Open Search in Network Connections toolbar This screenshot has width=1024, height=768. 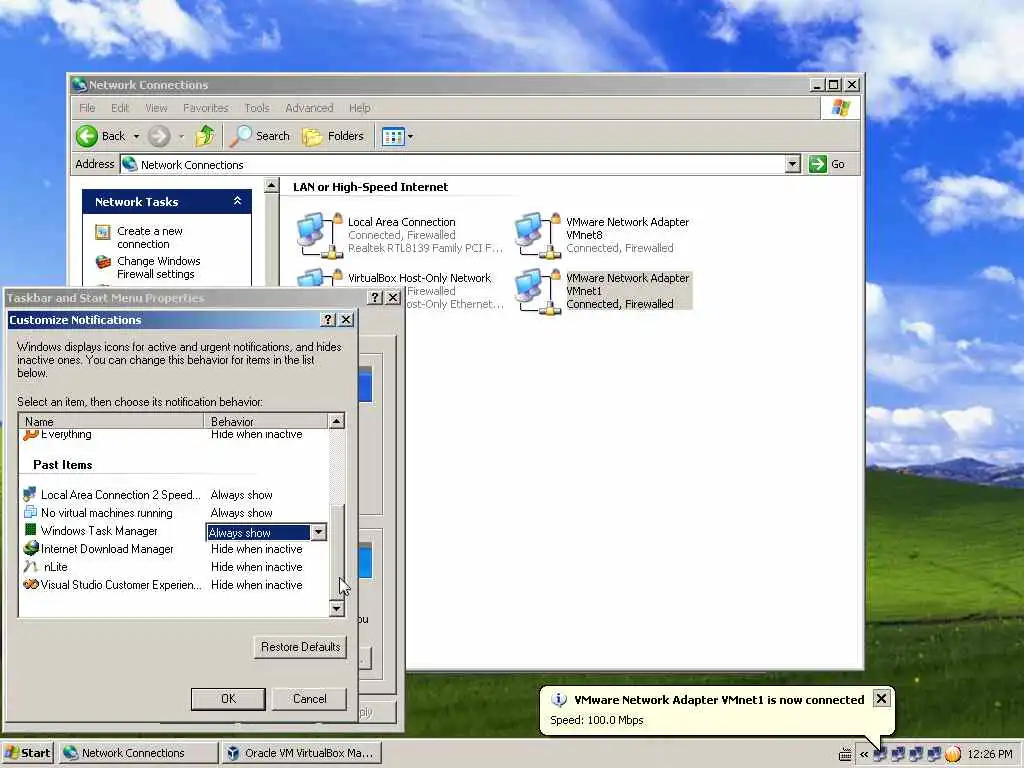[x=260, y=136]
